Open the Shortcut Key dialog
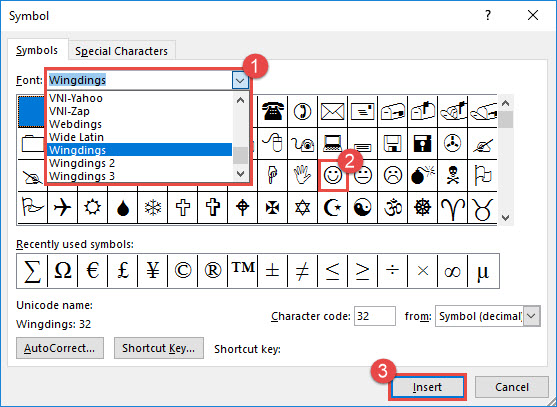The image size is (557, 407). click(158, 348)
